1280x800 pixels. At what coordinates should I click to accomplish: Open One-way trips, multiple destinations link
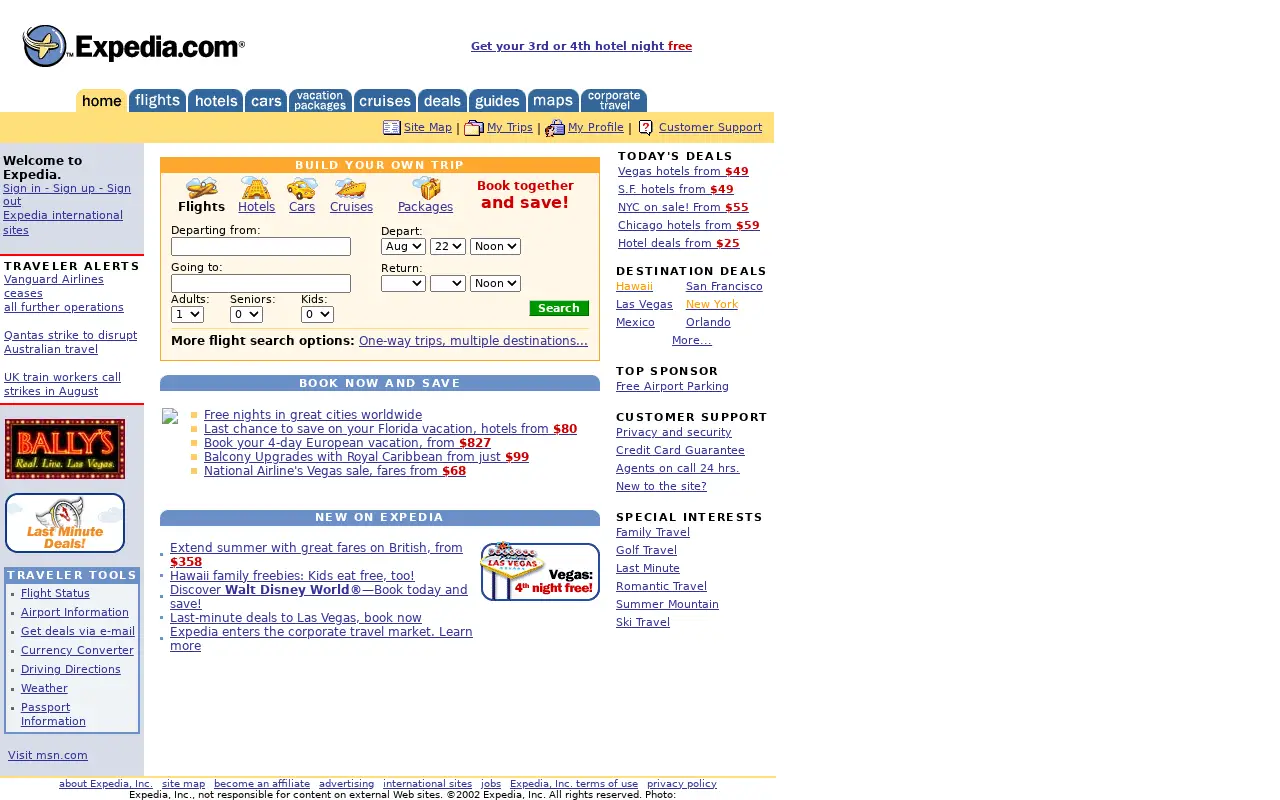[x=473, y=341]
